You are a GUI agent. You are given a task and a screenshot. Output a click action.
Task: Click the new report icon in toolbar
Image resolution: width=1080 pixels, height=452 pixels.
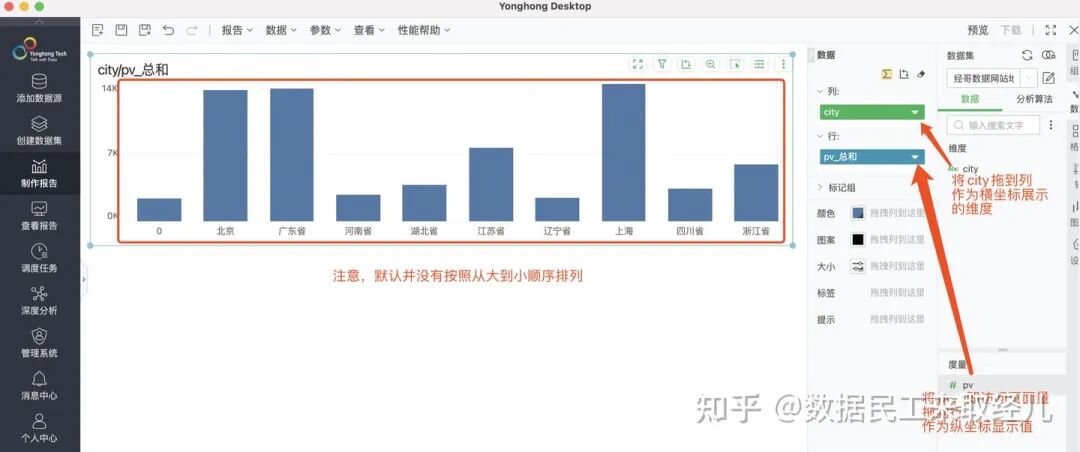[98, 30]
